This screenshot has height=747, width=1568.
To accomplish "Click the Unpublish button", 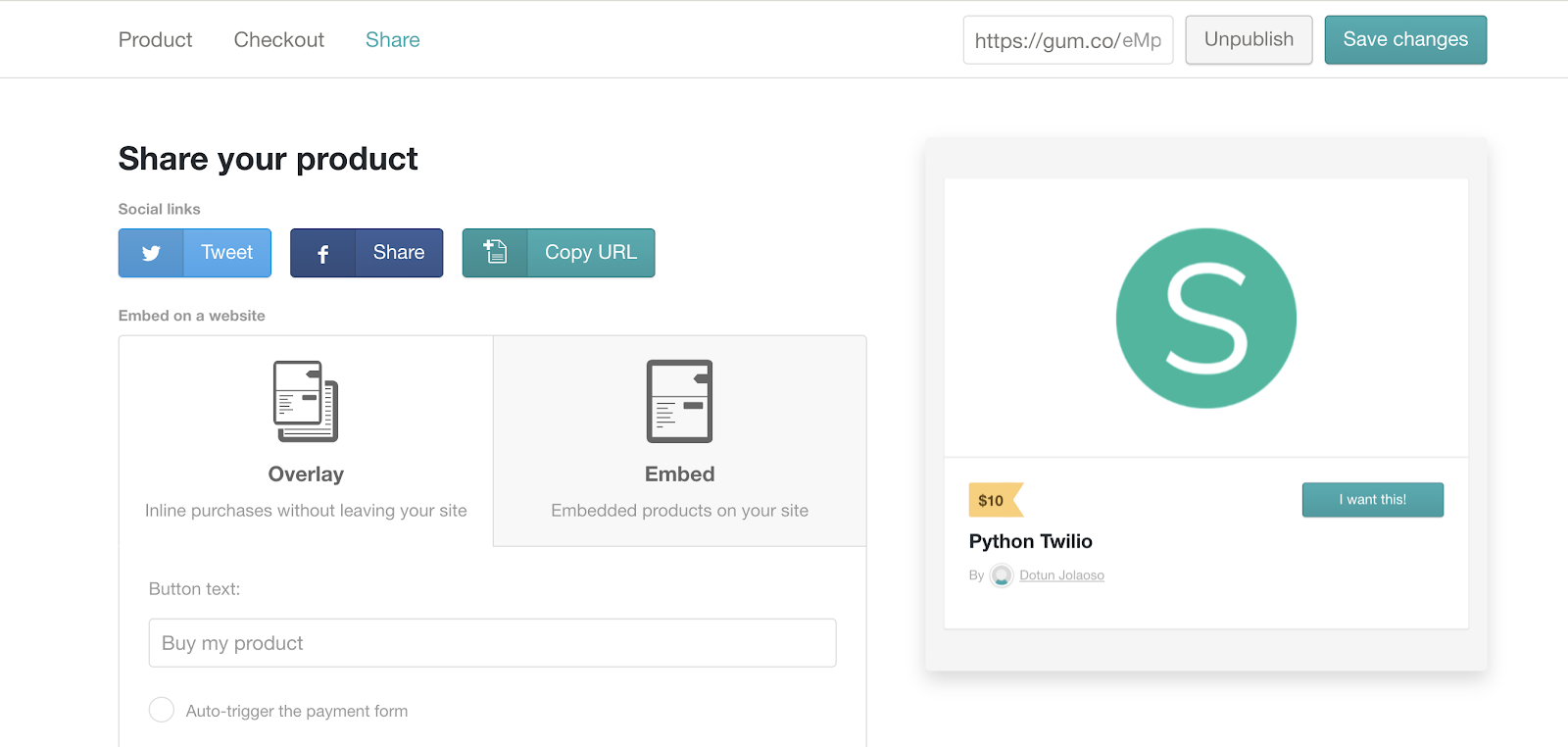I will click(1249, 40).
